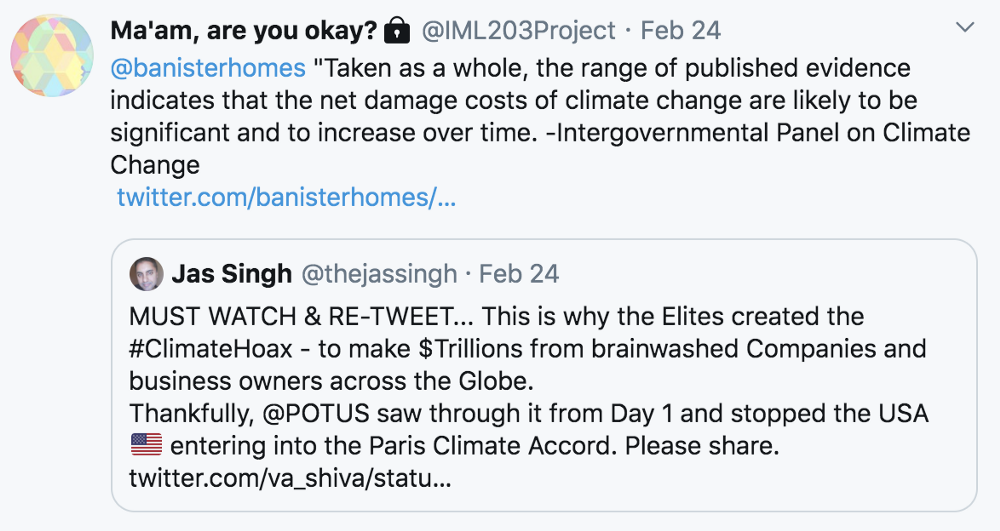Image resolution: width=1000 pixels, height=531 pixels.
Task: Open the main tweet's Feb 24 timestamp
Action: tap(680, 31)
